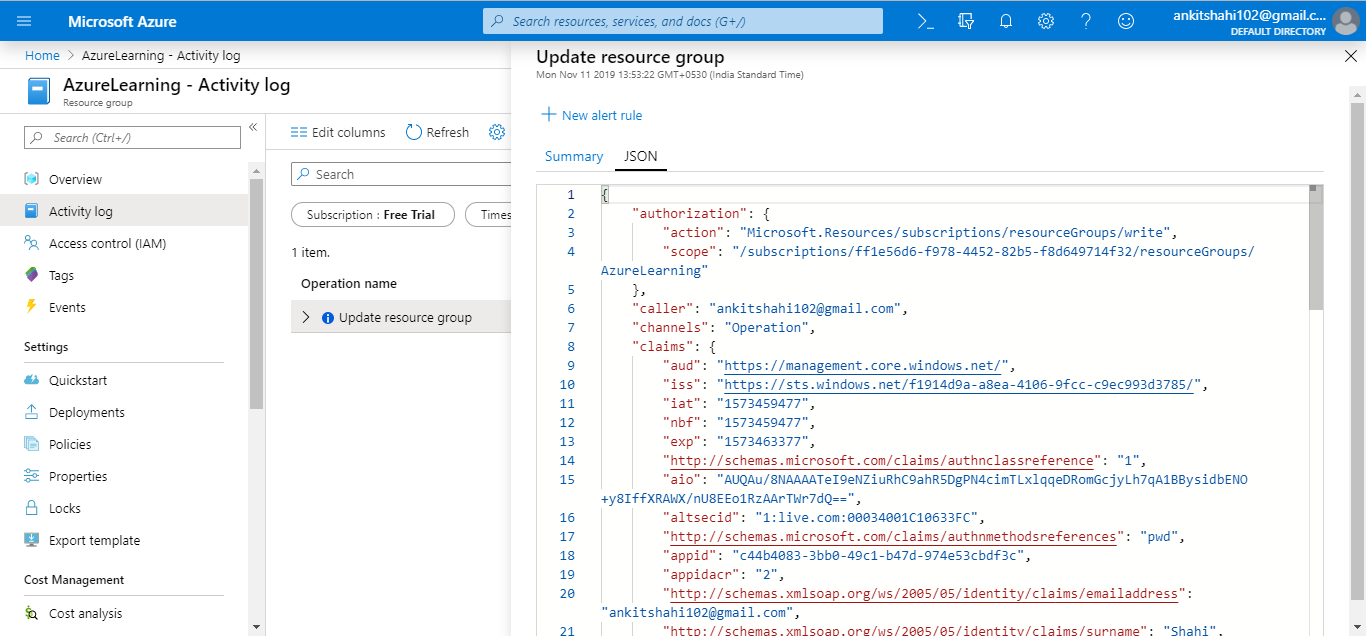1366x636 pixels.
Task: Open the Directory + subscription filter
Action: pos(965,20)
